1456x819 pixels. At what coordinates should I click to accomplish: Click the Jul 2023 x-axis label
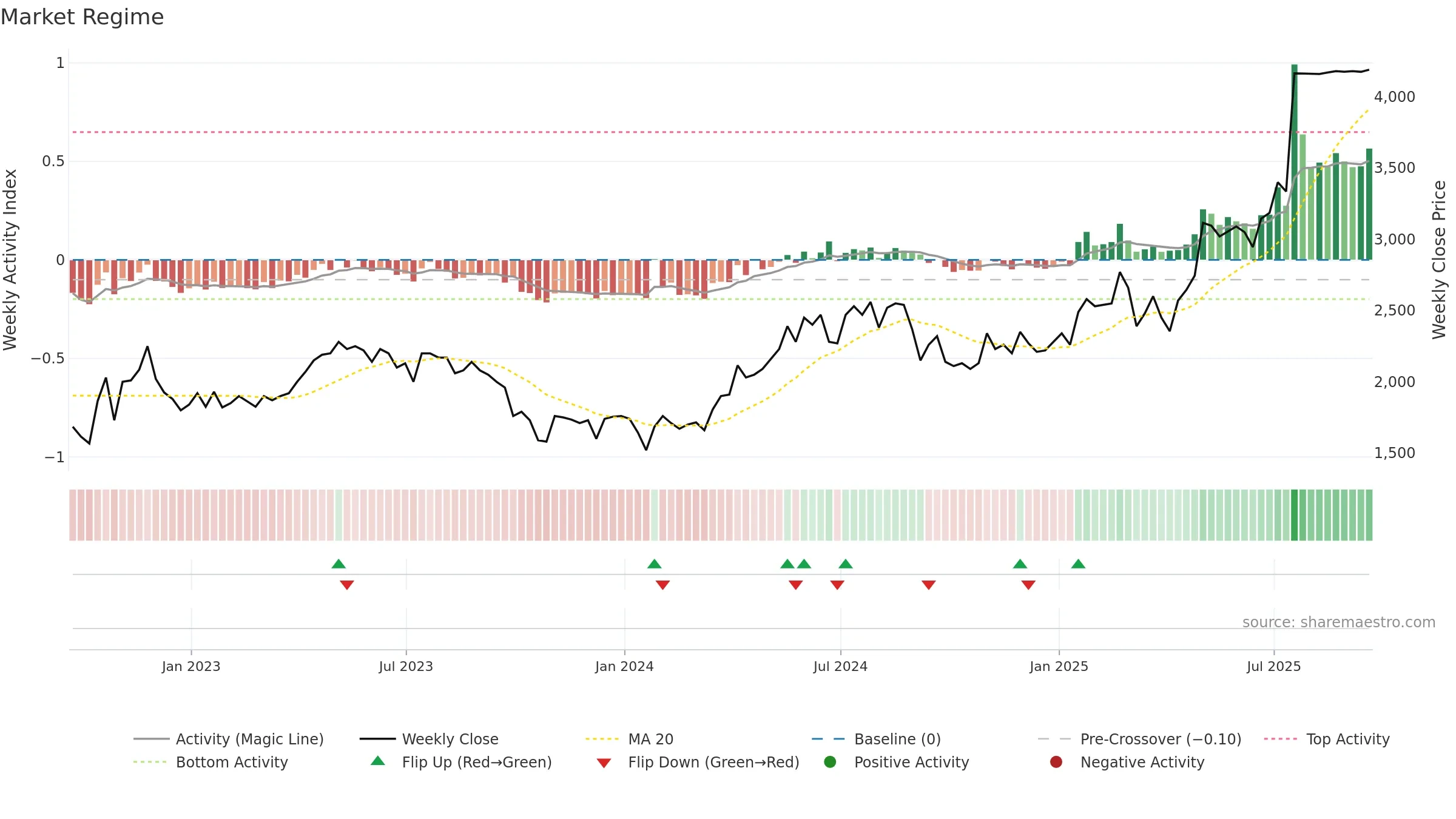click(406, 666)
